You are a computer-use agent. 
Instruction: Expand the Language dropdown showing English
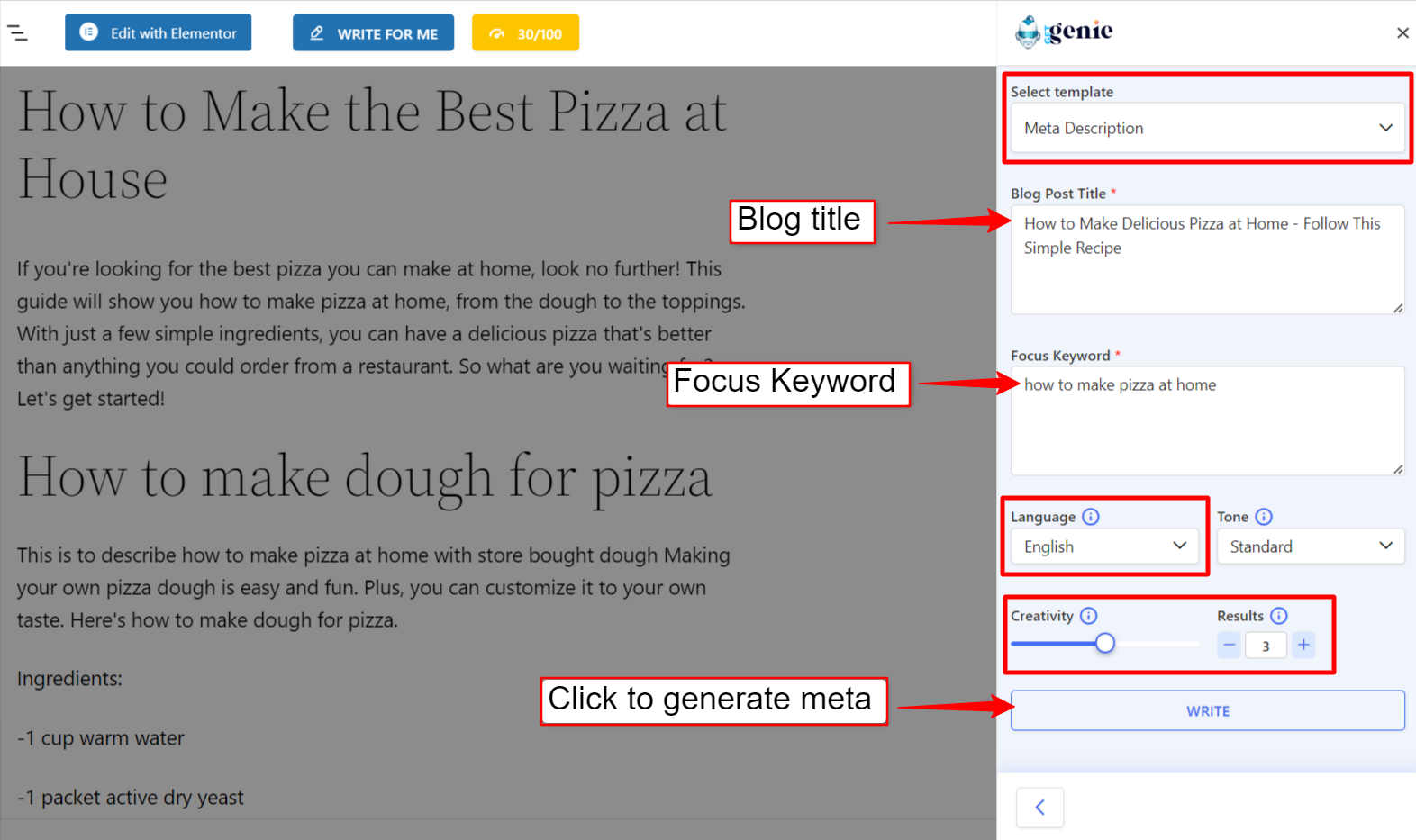[x=1104, y=546]
